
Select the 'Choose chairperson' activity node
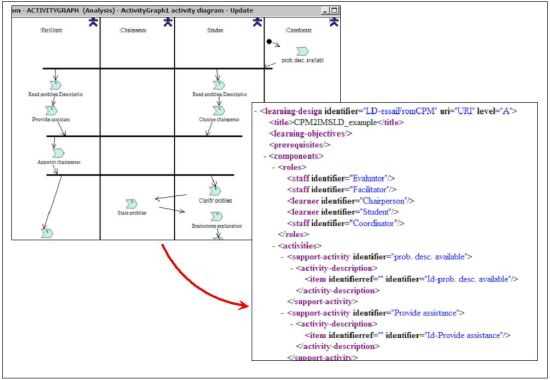pyautogui.click(x=219, y=111)
